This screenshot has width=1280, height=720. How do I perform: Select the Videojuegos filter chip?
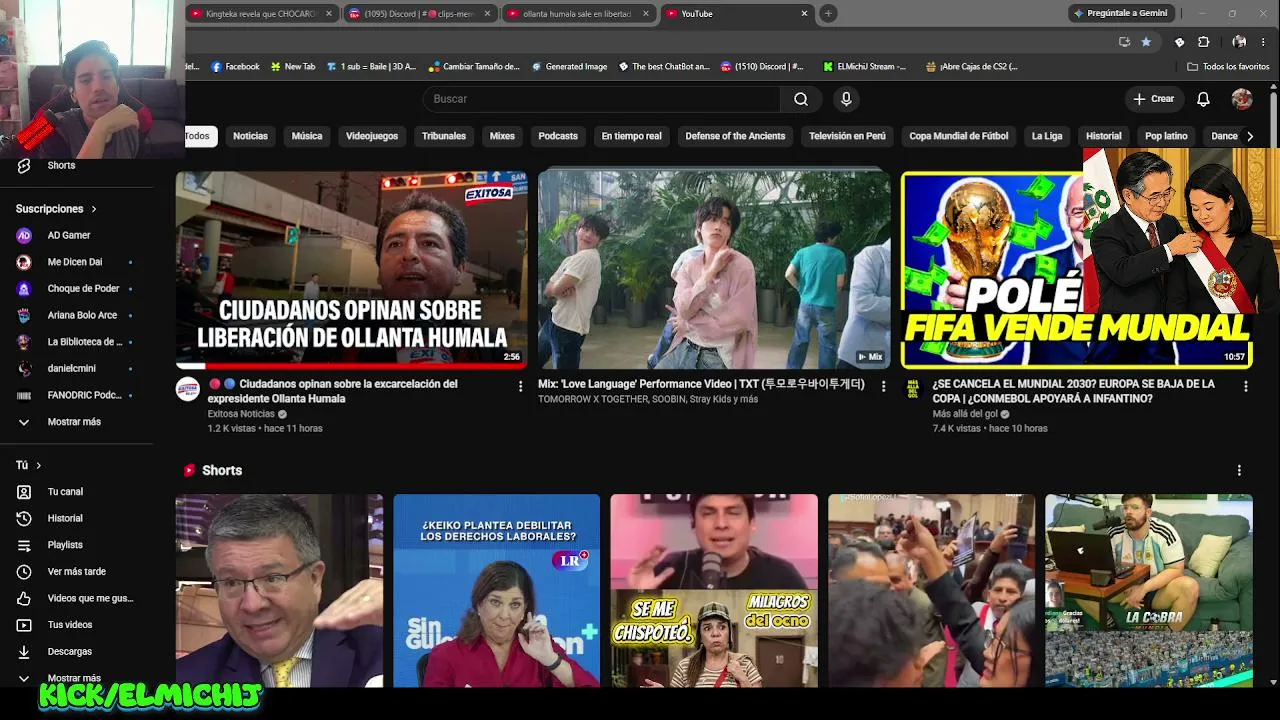(x=372, y=136)
